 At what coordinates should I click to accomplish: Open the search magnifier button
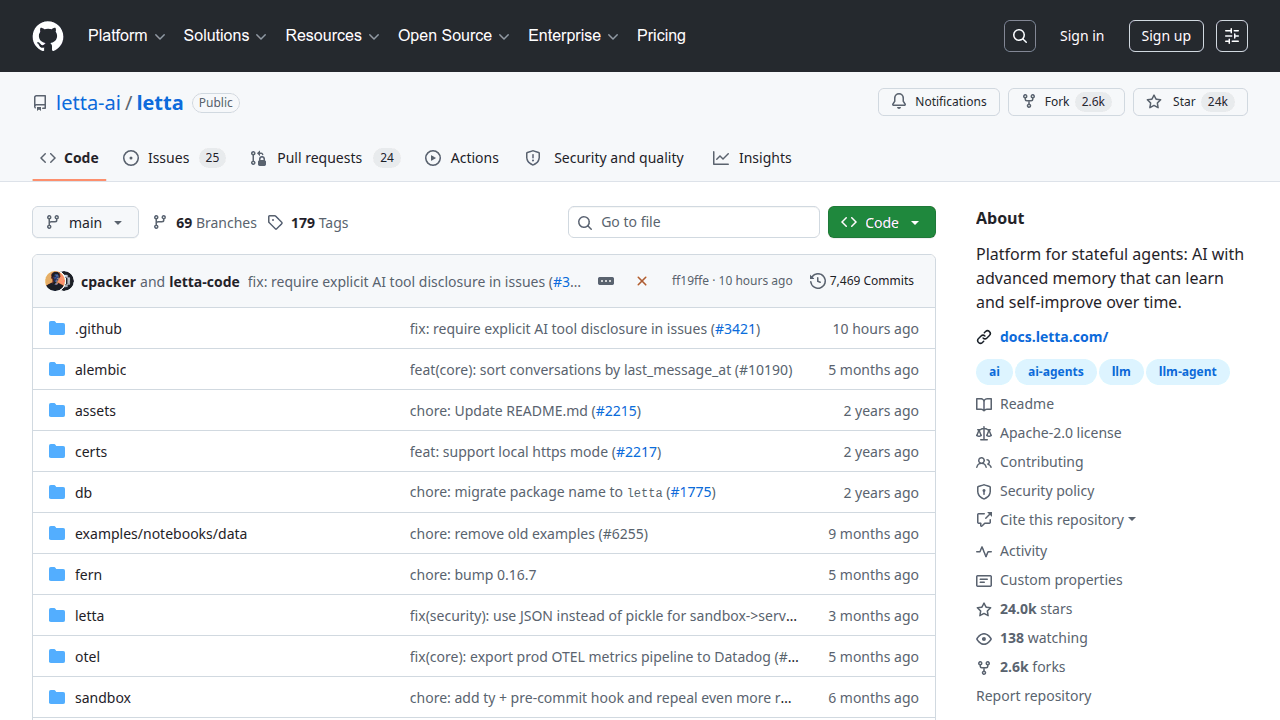pyautogui.click(x=1019, y=36)
